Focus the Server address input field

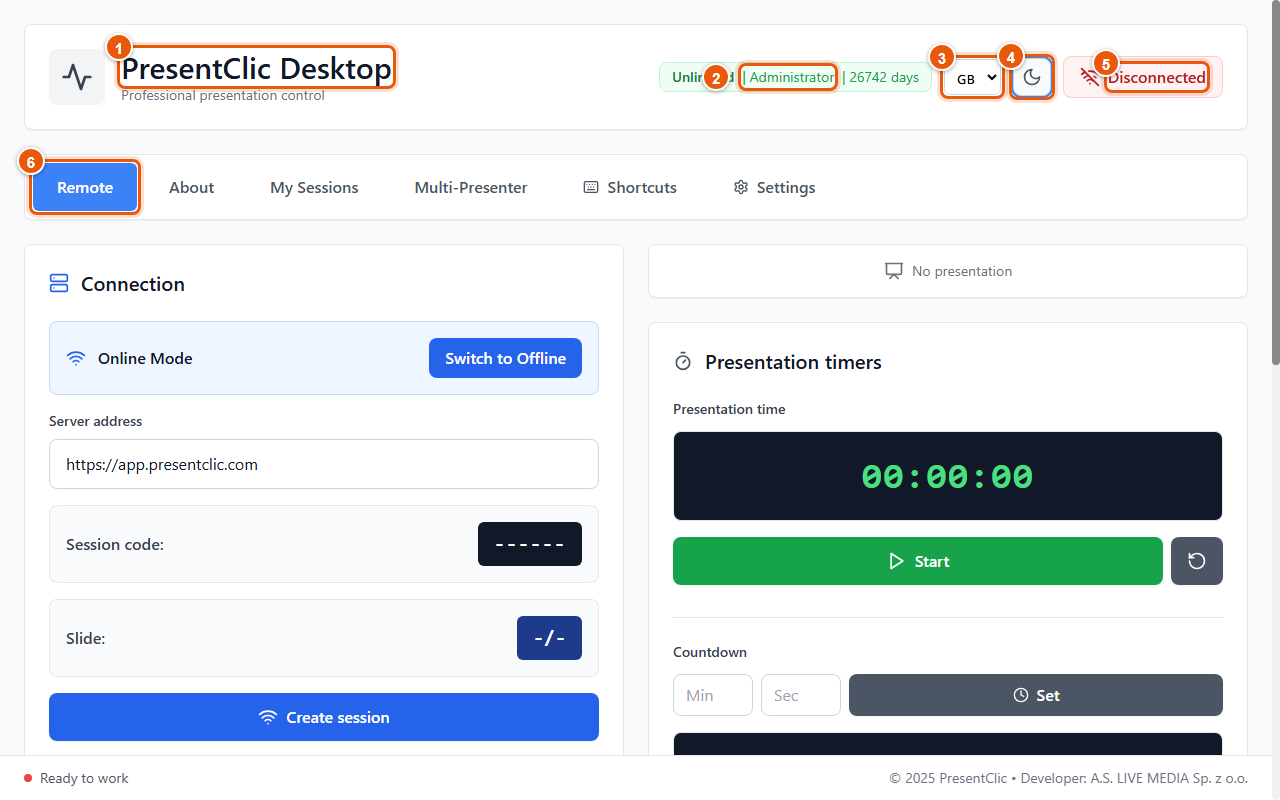tap(324, 464)
